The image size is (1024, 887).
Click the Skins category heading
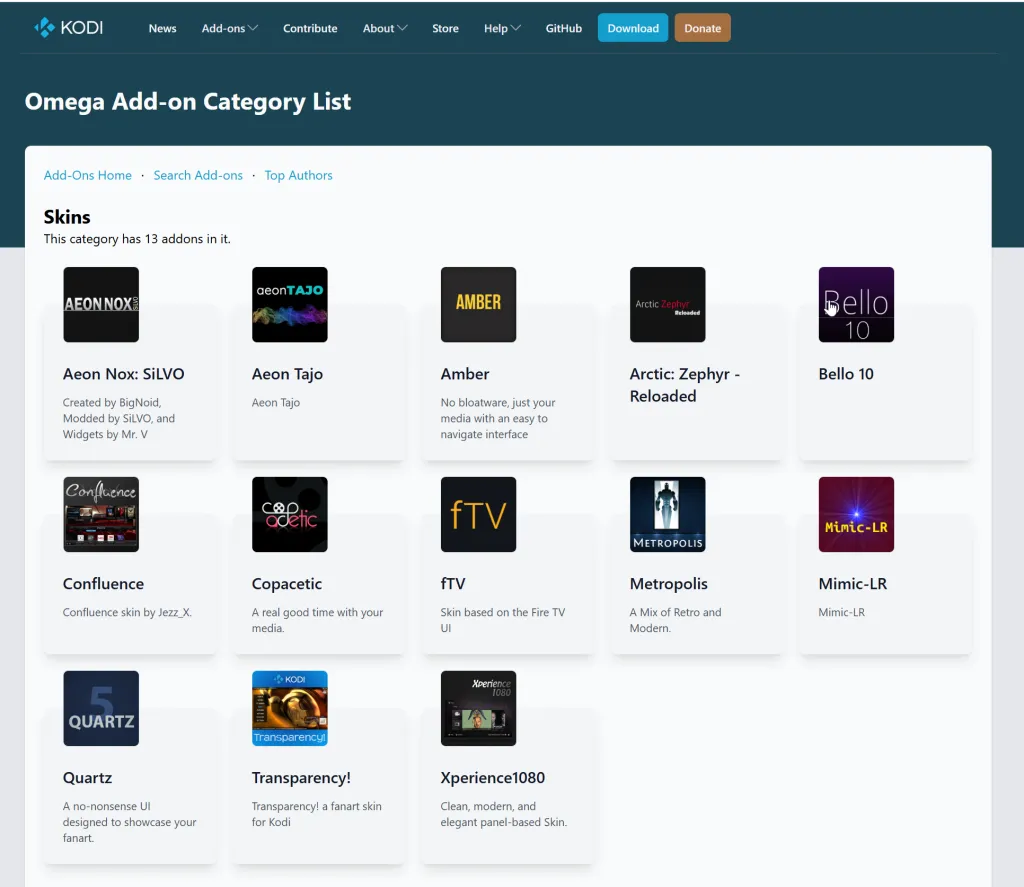67,217
